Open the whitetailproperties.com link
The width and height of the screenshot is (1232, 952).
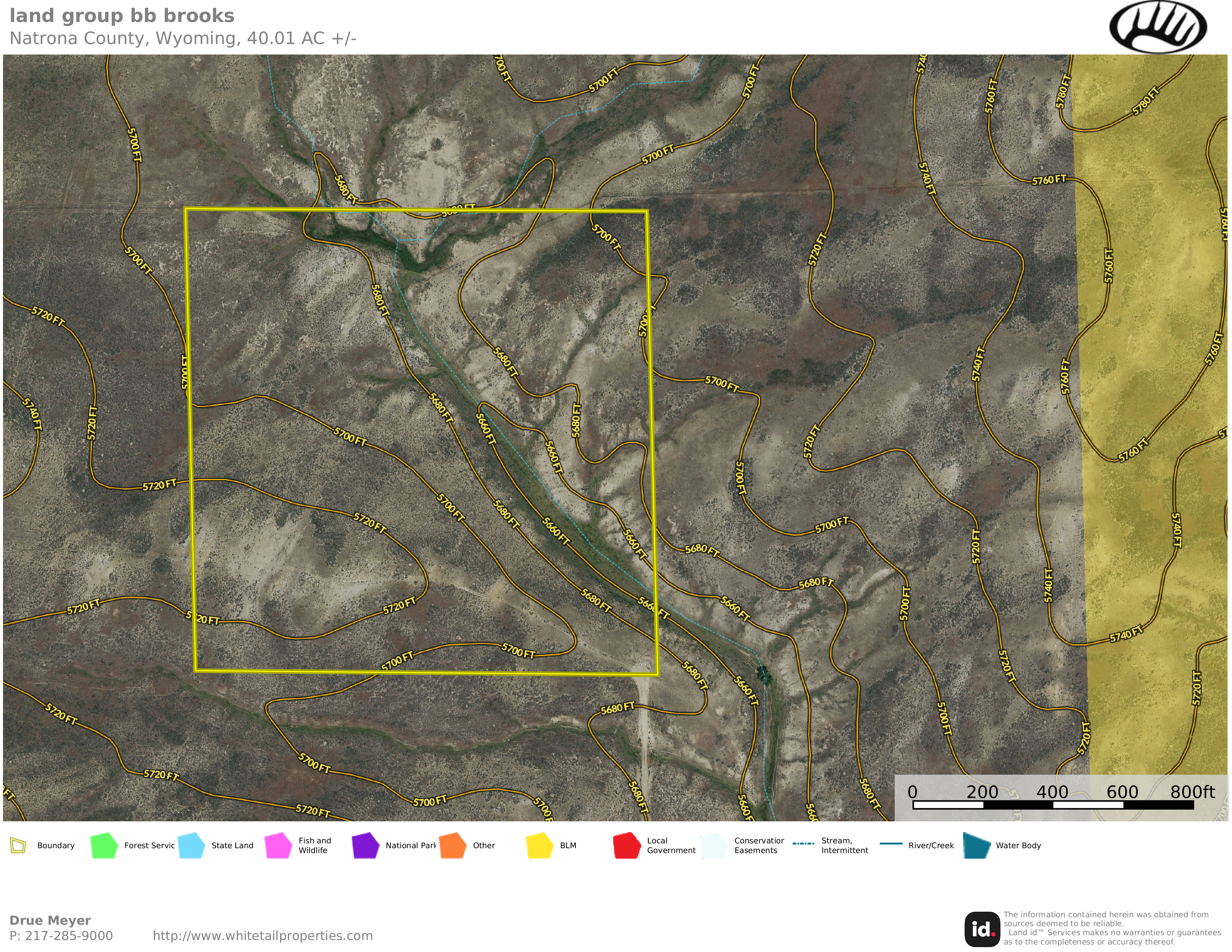[263, 936]
